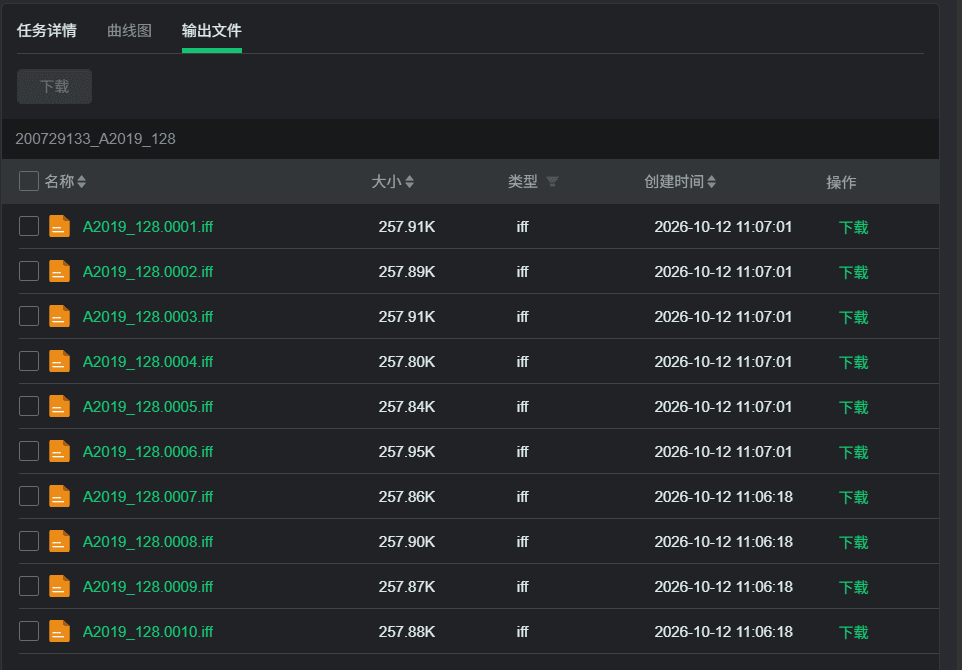The height and width of the screenshot is (670, 962).
Task: Tick the checkbox for A2019_128.0008.iff
Action: click(x=29, y=541)
